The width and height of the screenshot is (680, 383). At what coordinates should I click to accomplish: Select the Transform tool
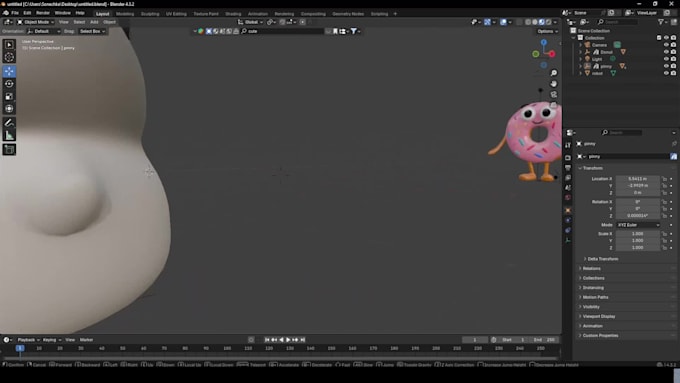pos(9,109)
